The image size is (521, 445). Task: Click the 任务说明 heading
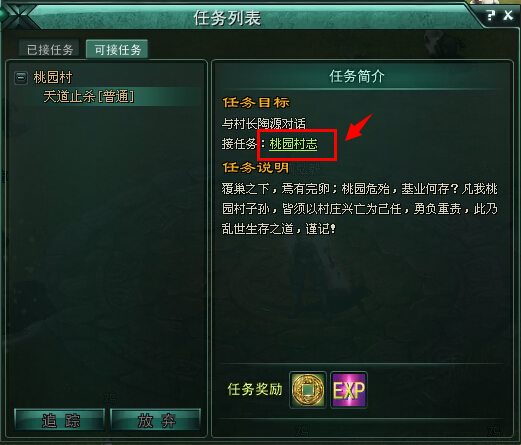(x=255, y=167)
